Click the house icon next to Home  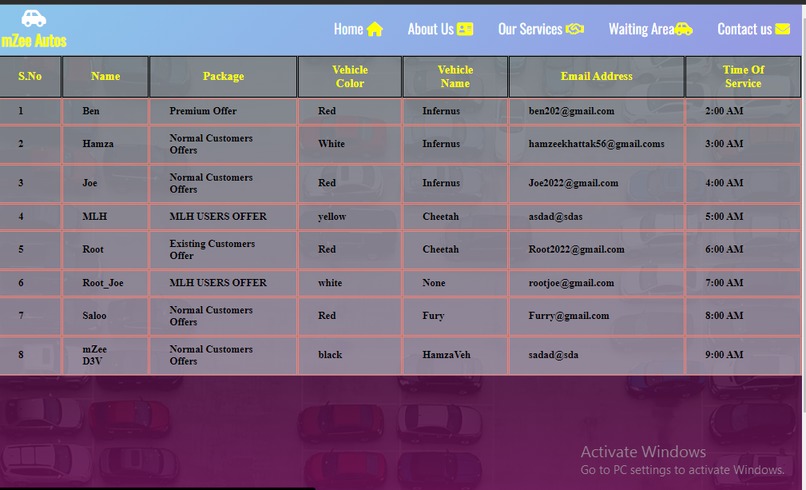375,29
